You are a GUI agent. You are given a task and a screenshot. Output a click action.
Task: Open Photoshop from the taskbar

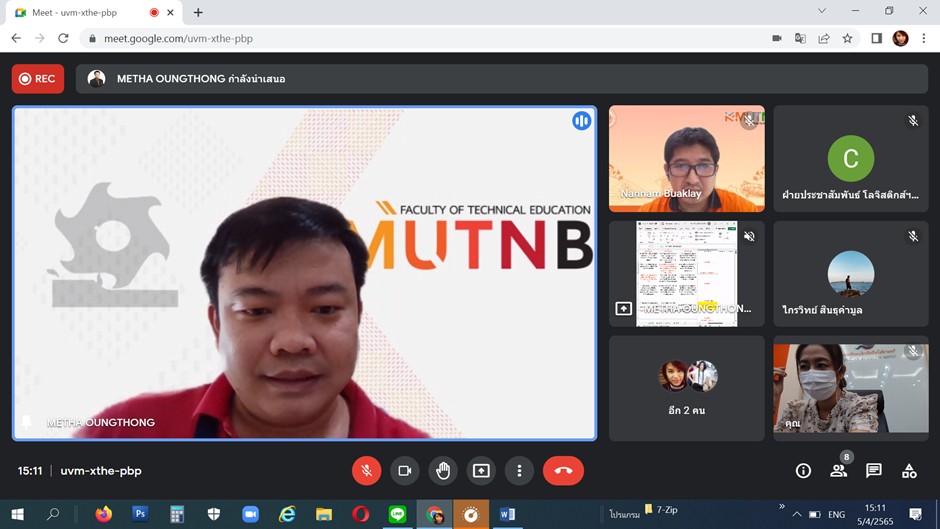(x=140, y=514)
